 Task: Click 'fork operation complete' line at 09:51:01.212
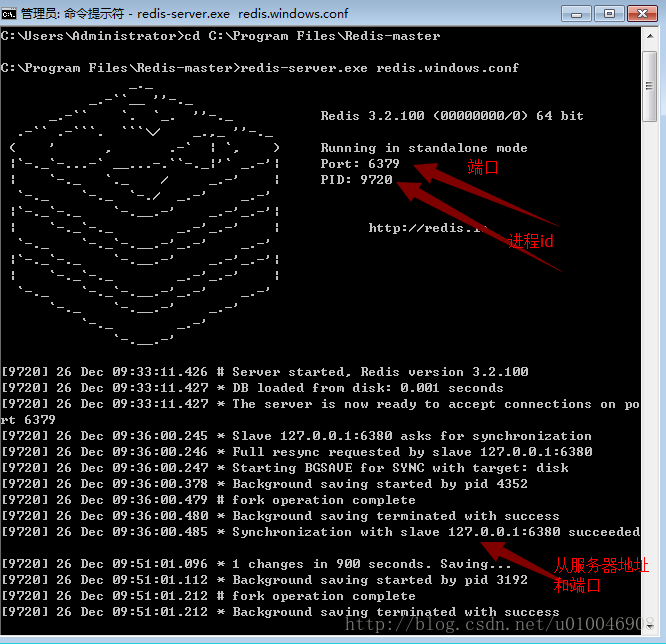coord(209,596)
